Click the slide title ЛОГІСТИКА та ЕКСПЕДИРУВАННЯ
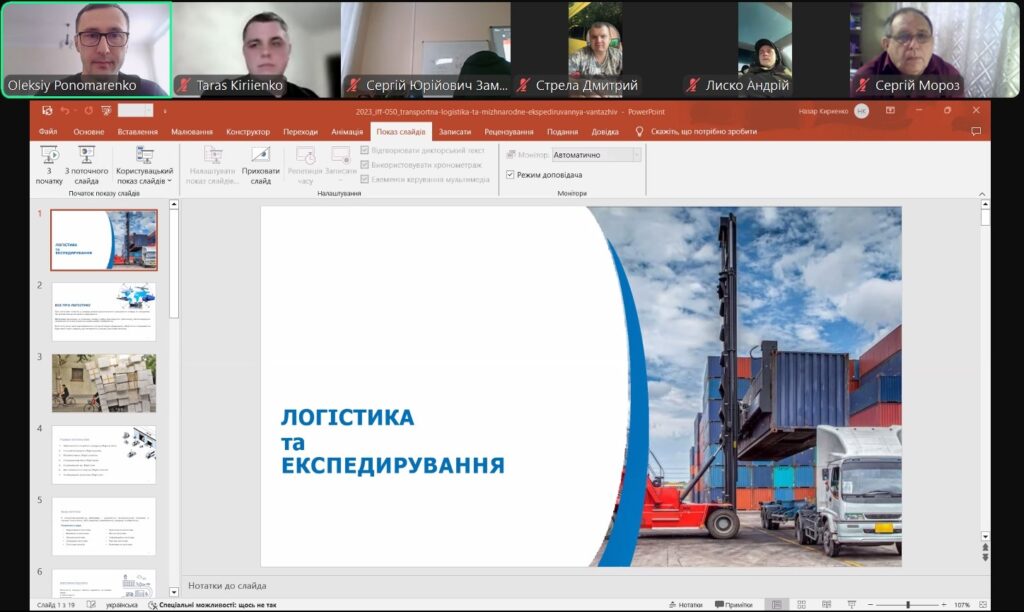The width and height of the screenshot is (1024, 612). (x=392, y=441)
